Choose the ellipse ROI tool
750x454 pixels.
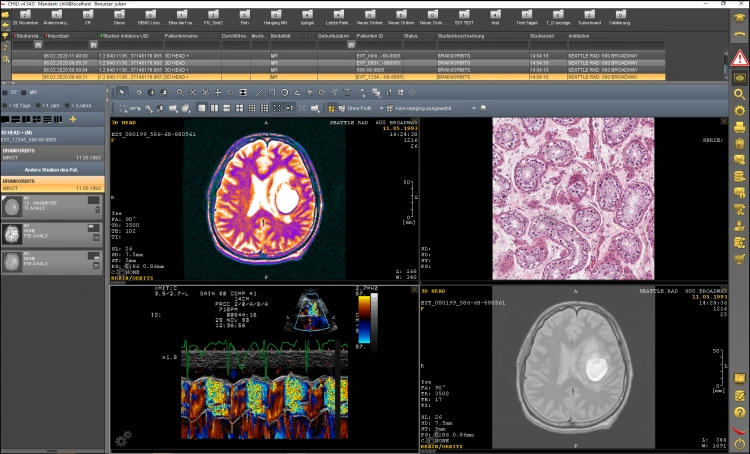[x=284, y=93]
